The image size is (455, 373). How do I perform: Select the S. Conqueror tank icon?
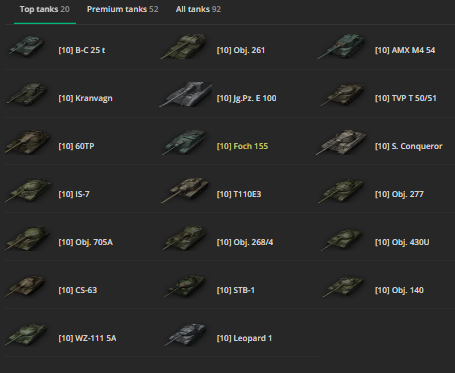tap(342, 143)
